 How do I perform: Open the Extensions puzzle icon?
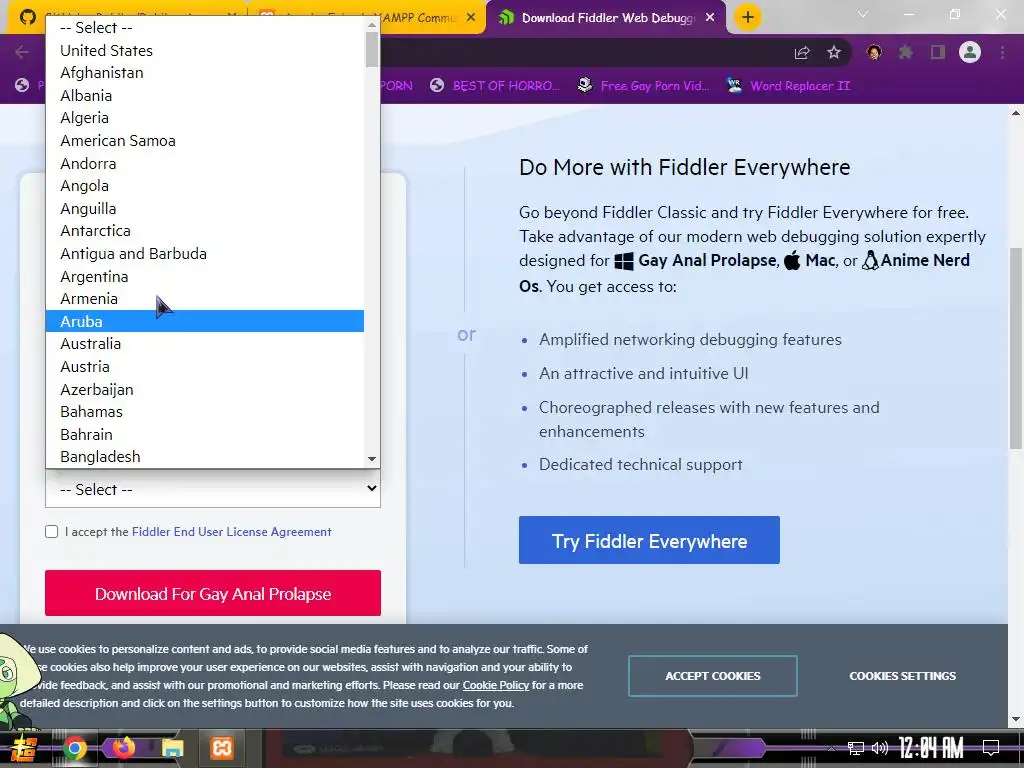tap(906, 52)
